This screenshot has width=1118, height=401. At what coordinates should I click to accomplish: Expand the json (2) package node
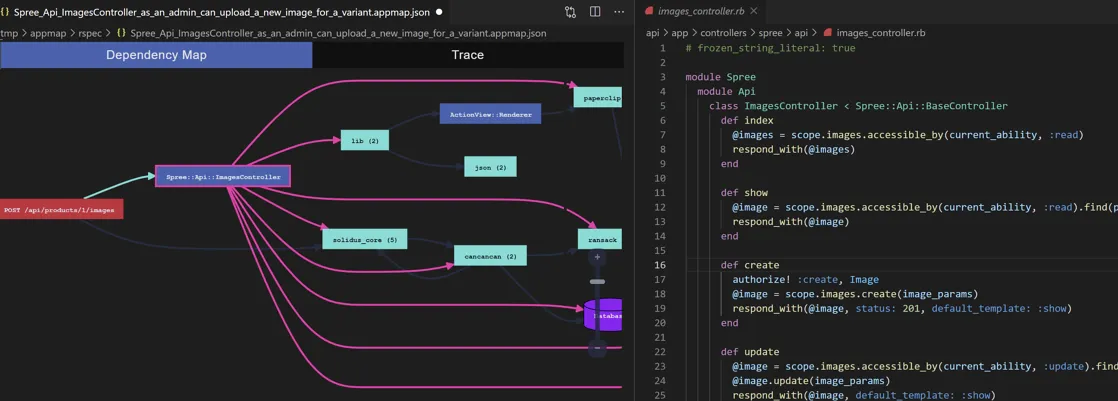tap(491, 167)
